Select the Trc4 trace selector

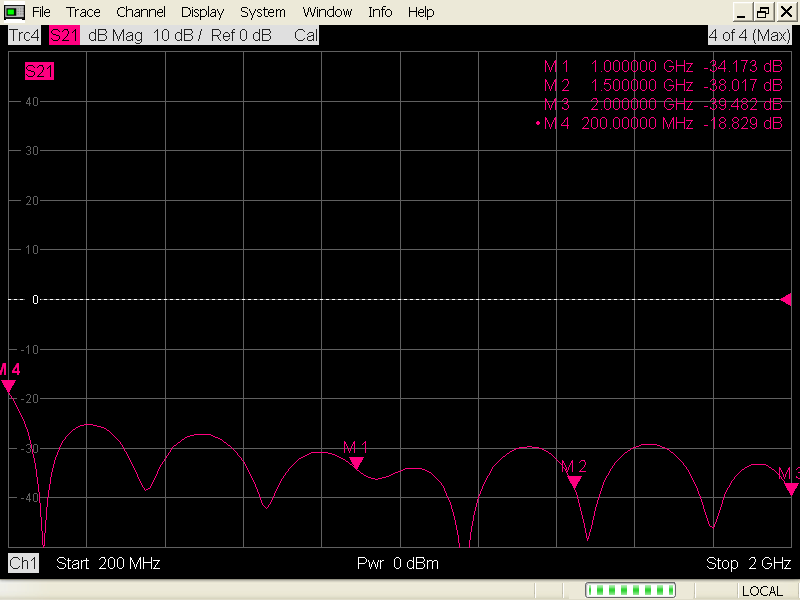click(23, 35)
